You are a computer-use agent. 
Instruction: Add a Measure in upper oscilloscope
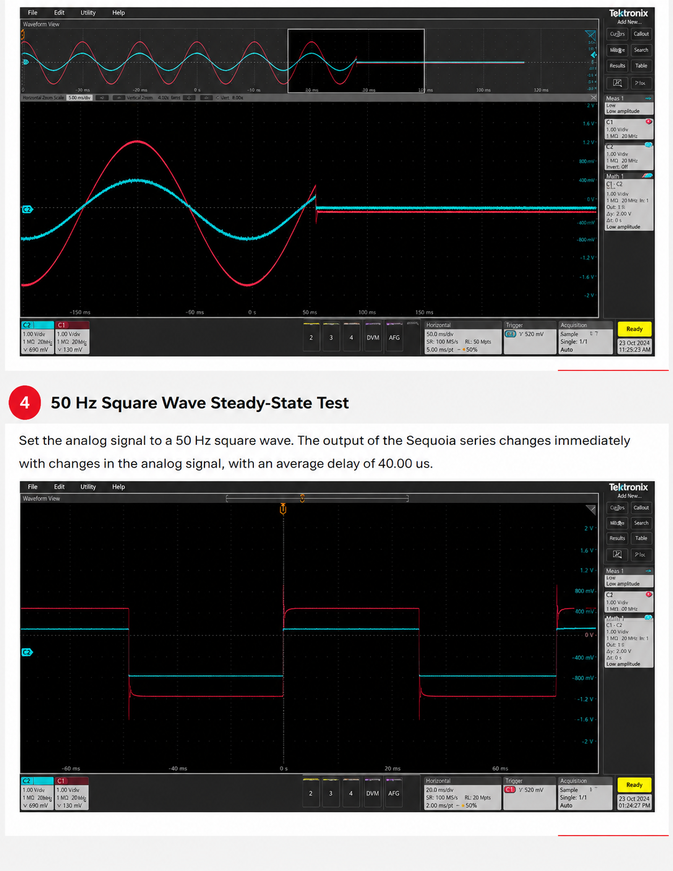[617, 50]
